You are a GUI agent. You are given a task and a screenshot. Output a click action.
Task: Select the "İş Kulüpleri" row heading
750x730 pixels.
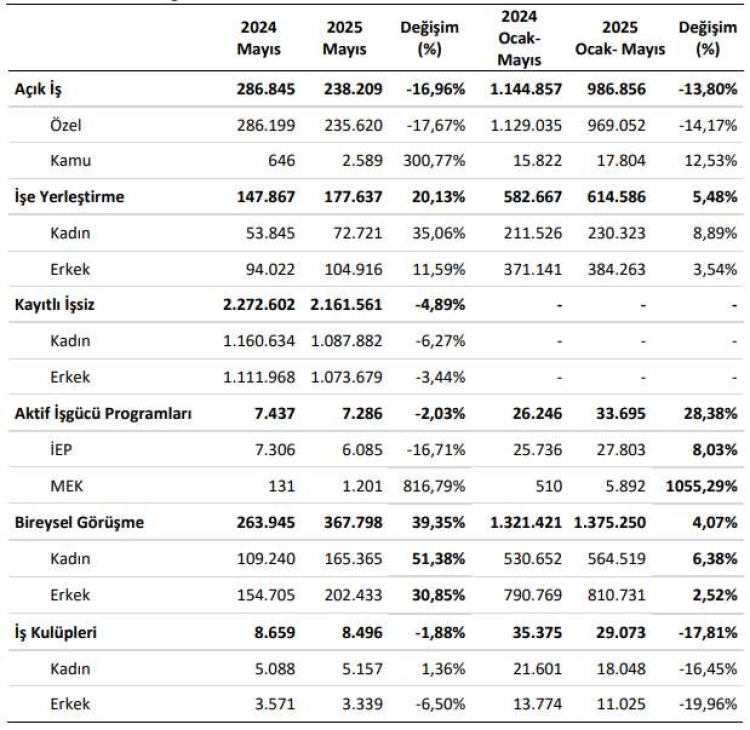click(54, 632)
